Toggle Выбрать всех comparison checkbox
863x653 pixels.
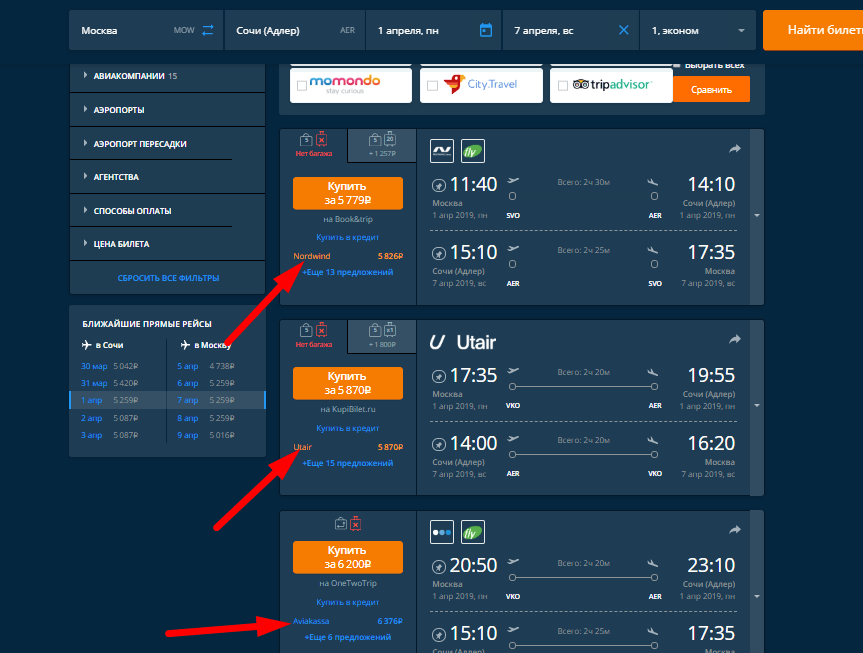coord(678,65)
